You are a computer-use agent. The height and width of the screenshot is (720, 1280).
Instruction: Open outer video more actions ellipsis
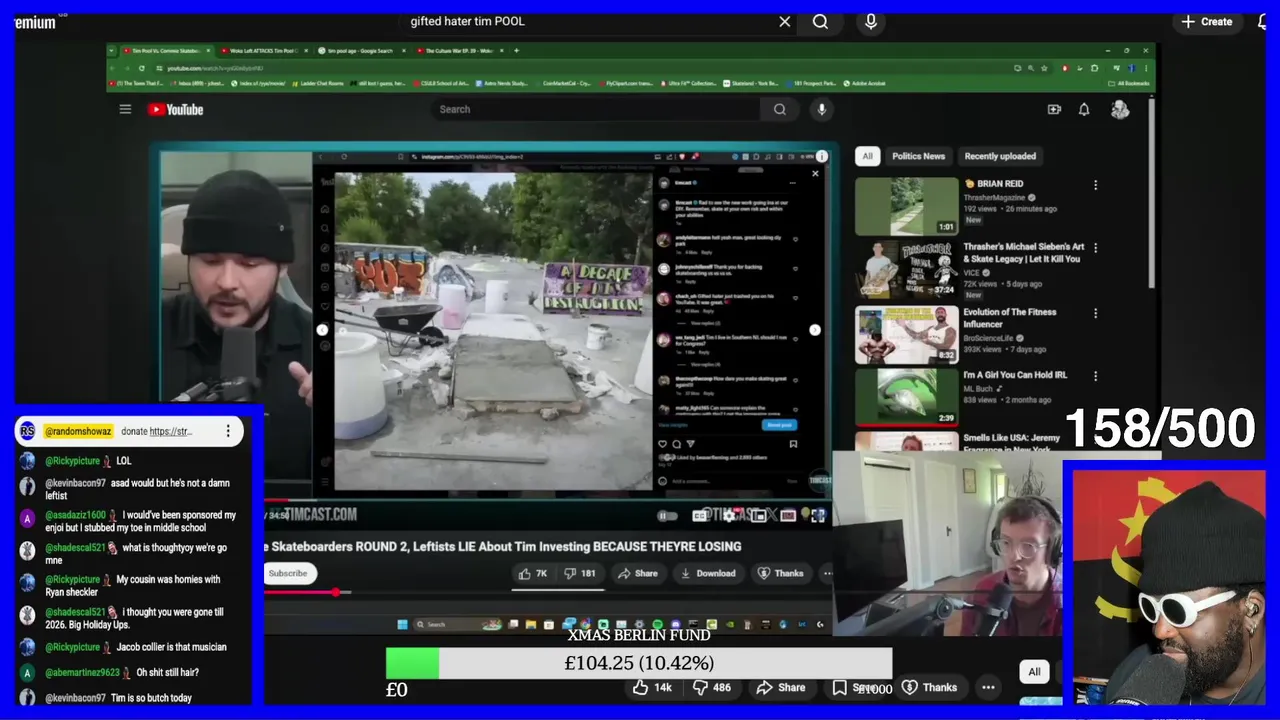click(x=988, y=687)
